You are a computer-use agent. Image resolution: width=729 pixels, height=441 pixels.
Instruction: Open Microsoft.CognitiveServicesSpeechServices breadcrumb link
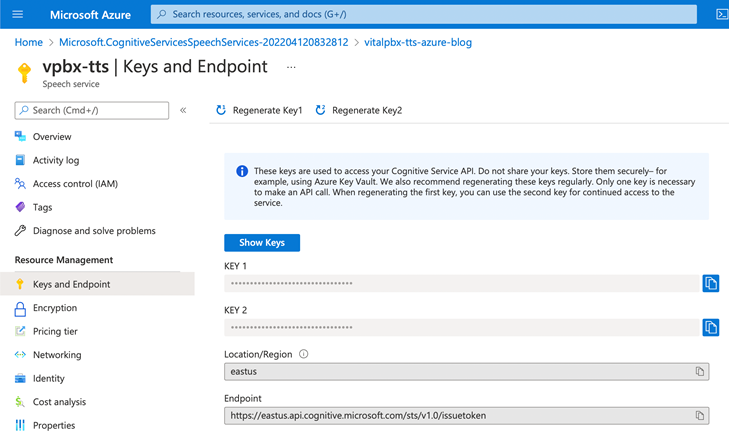point(204,42)
